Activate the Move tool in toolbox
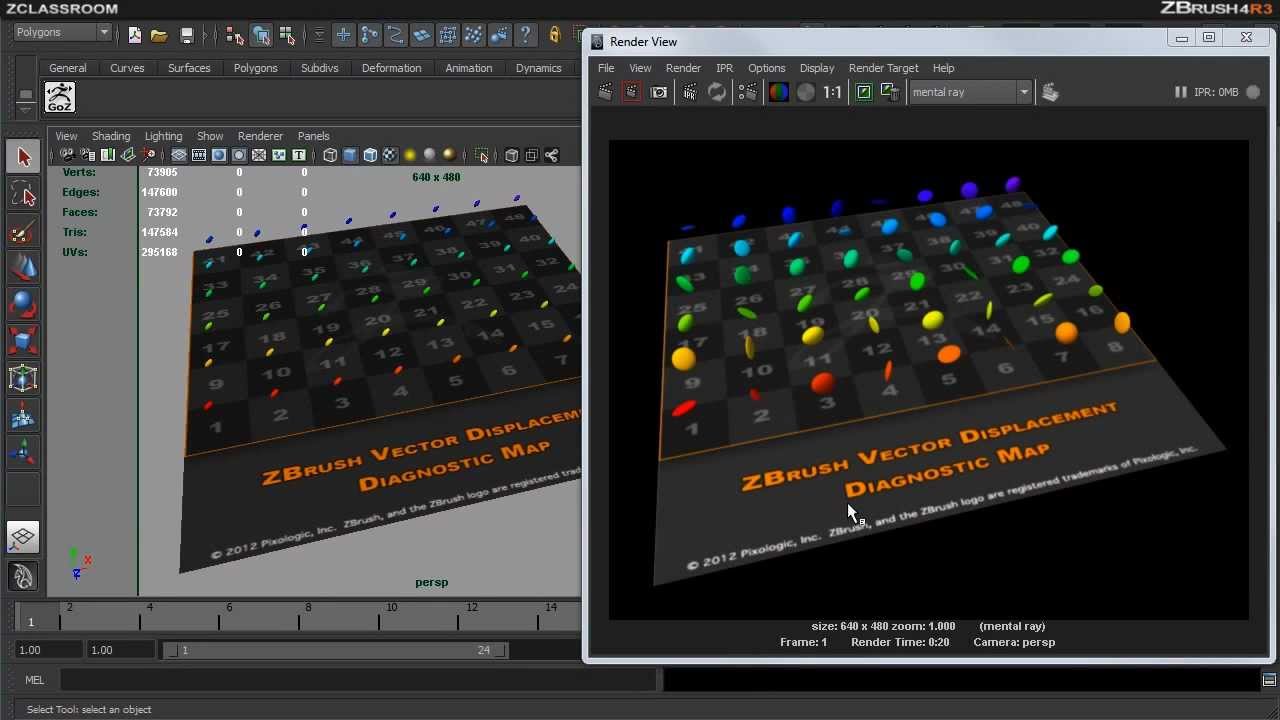This screenshot has width=1280, height=720. click(x=24, y=267)
